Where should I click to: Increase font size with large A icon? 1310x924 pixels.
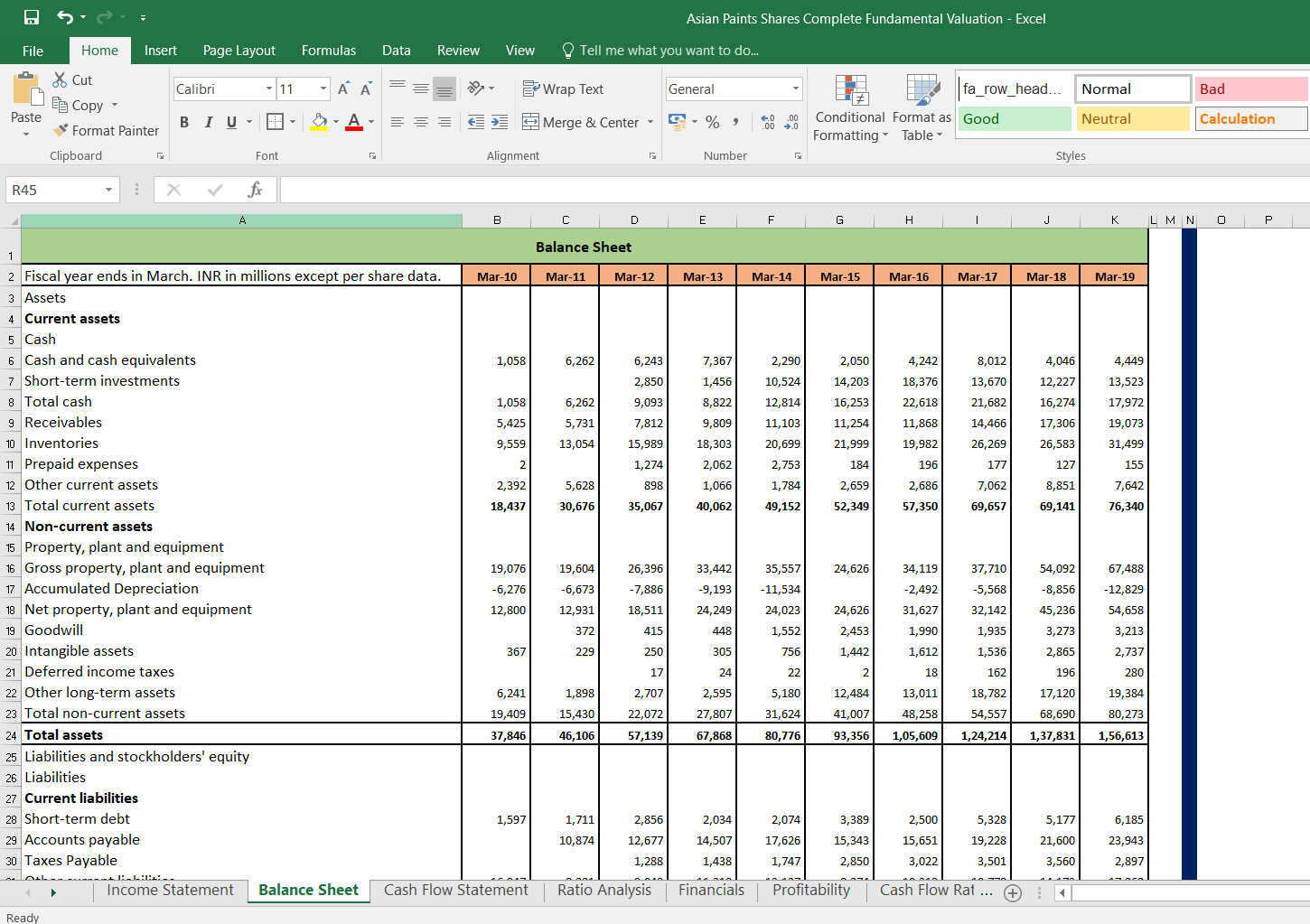(343, 89)
